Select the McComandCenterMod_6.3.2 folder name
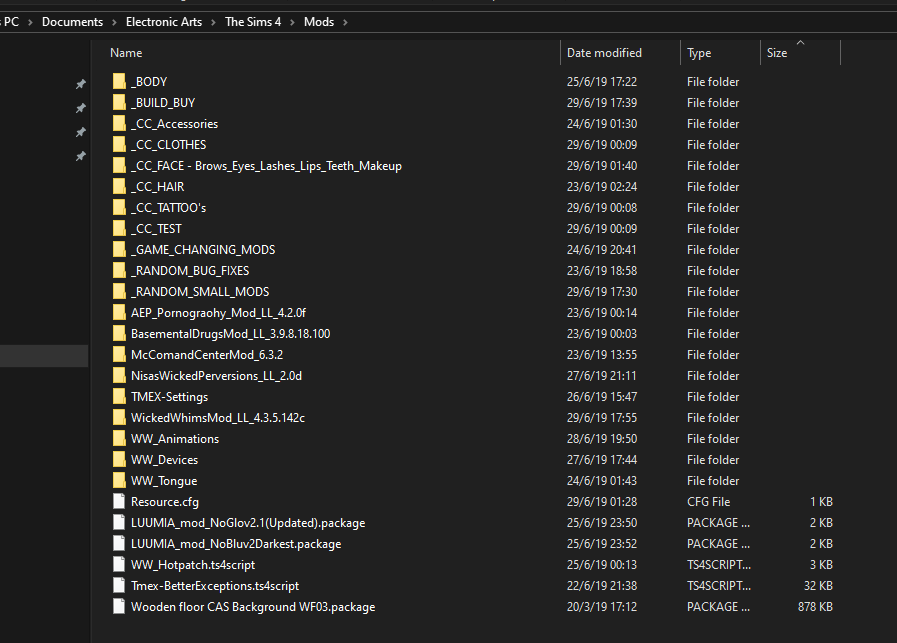This screenshot has width=897, height=643. (x=207, y=355)
